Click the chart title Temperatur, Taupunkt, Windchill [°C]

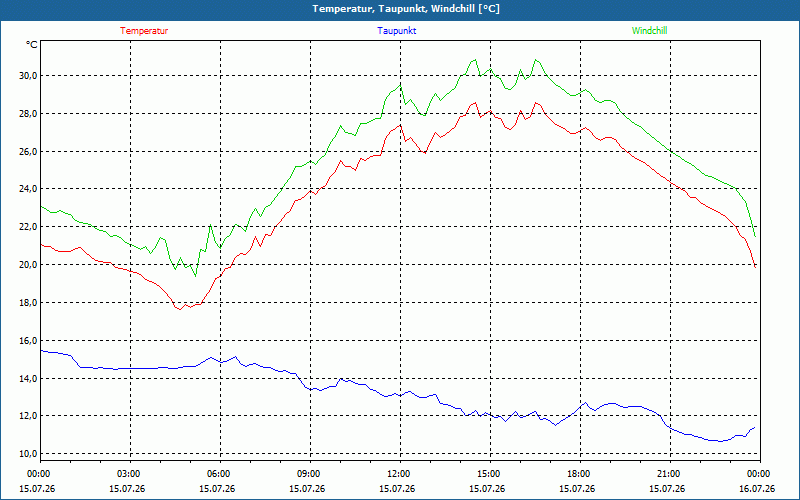coord(406,9)
